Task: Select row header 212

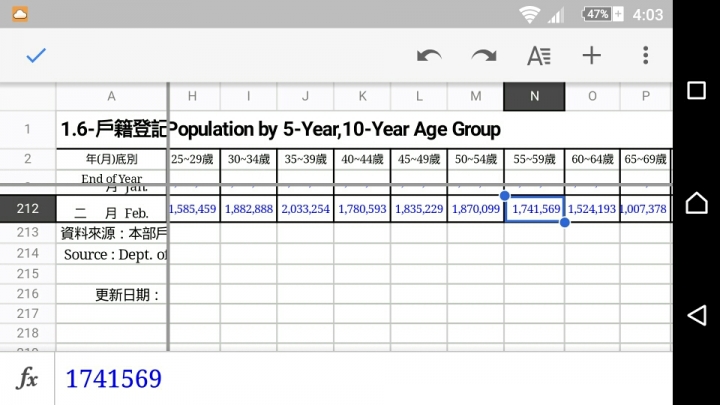Action: tap(28, 209)
